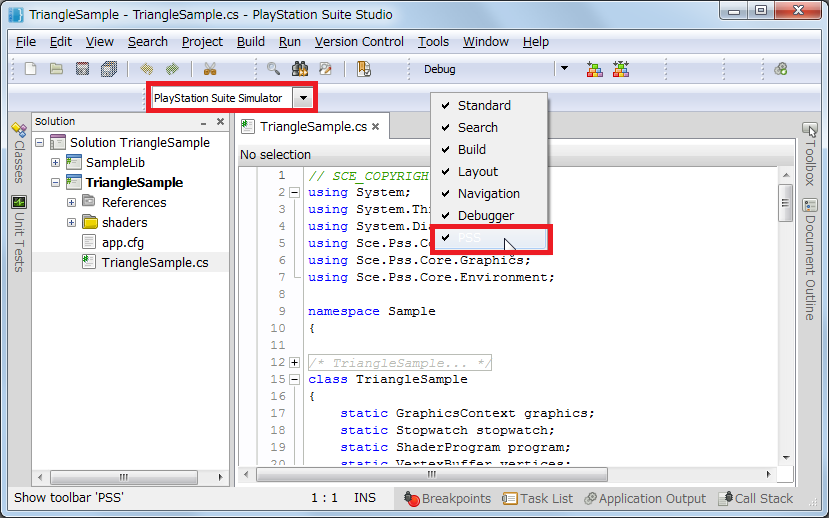
Task: Show the Application Output pad
Action: 645,498
